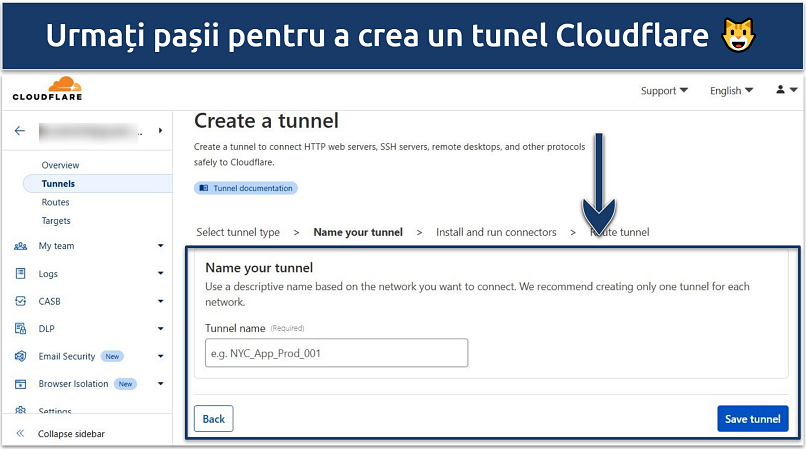Expand the CASB section
The width and height of the screenshot is (806, 449).
coord(160,301)
